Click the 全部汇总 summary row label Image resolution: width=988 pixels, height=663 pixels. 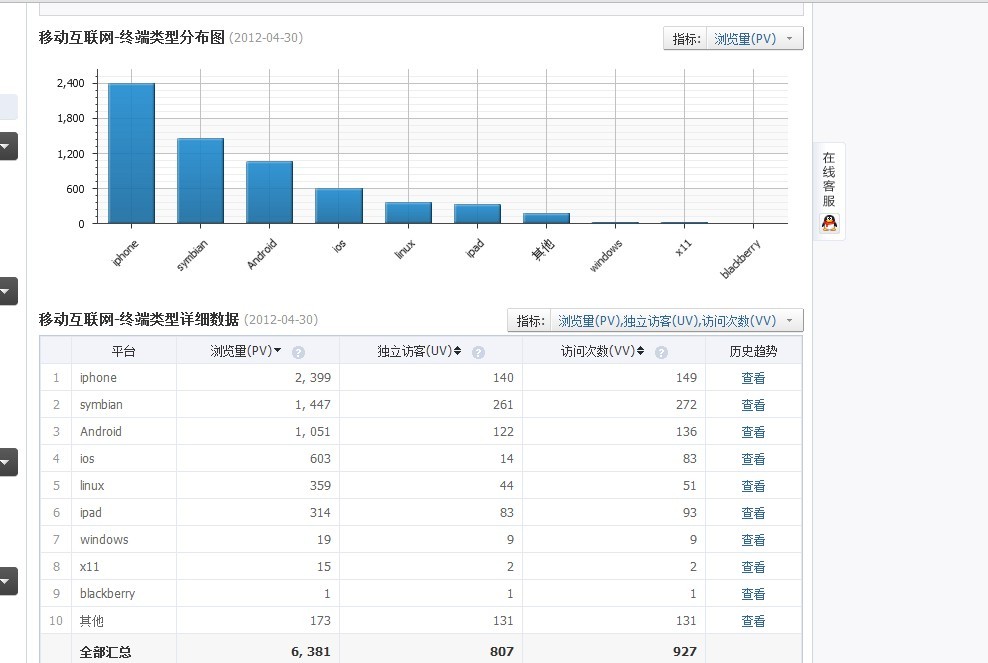coord(105,652)
